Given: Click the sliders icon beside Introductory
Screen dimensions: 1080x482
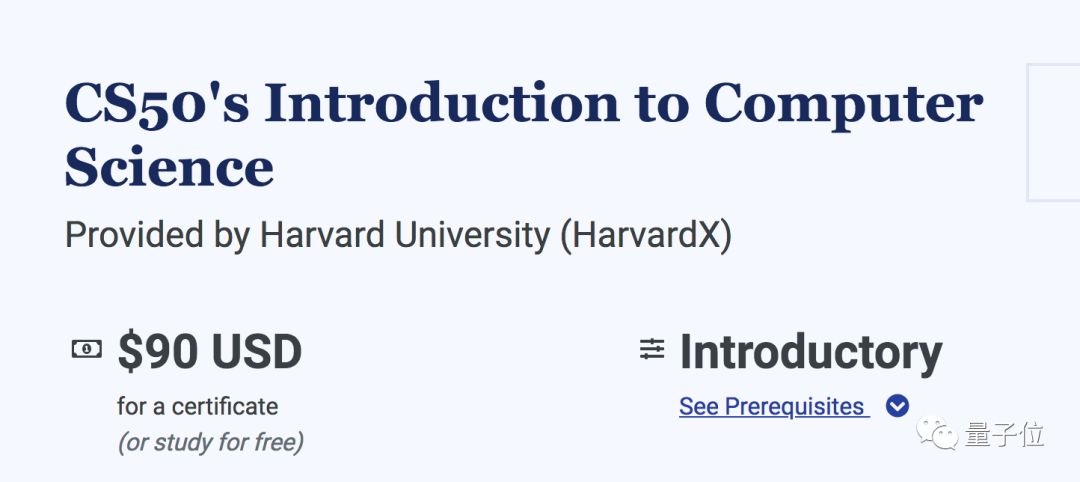Looking at the screenshot, I should [x=652, y=349].
